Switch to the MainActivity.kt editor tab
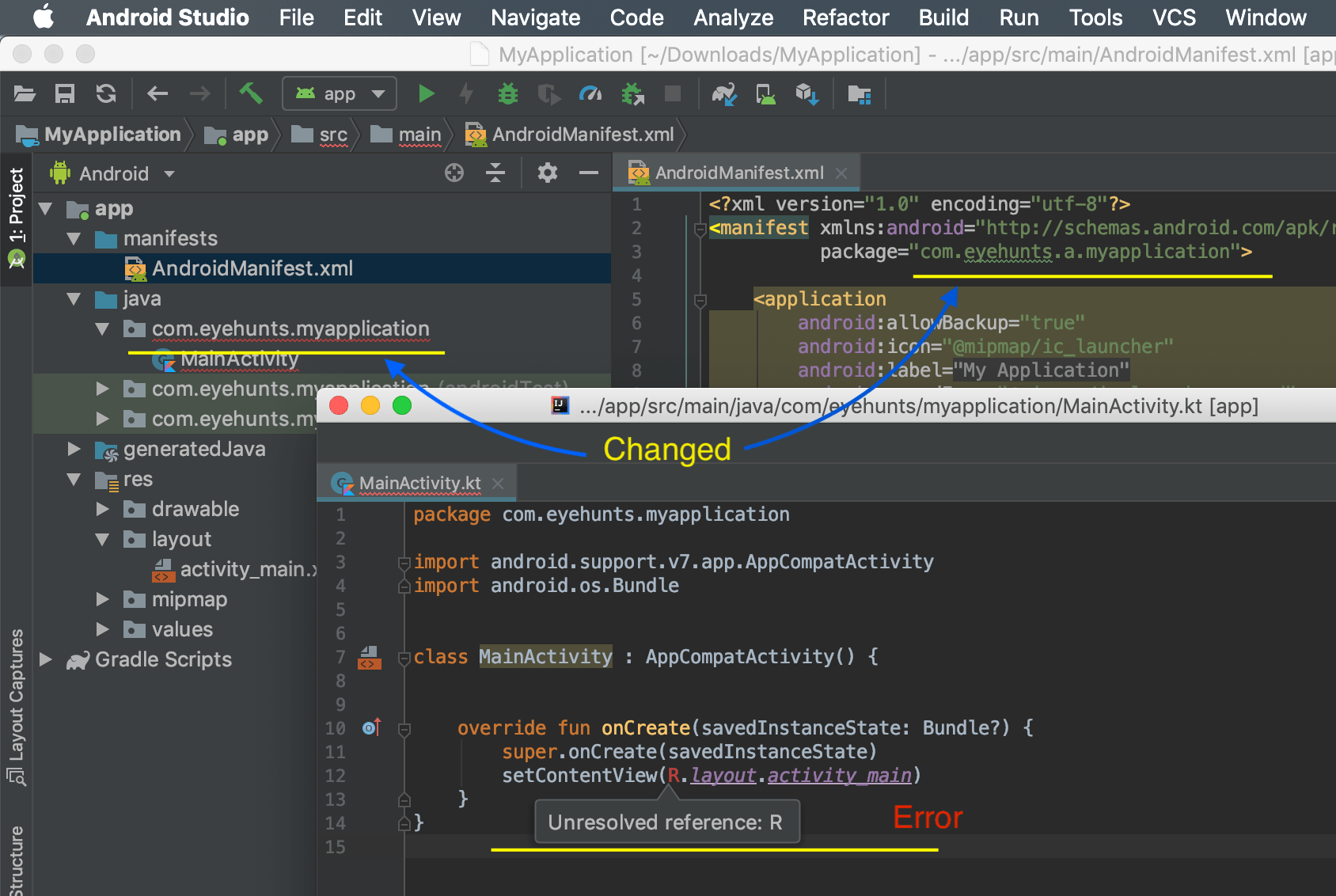The width and height of the screenshot is (1336, 896). tap(420, 482)
